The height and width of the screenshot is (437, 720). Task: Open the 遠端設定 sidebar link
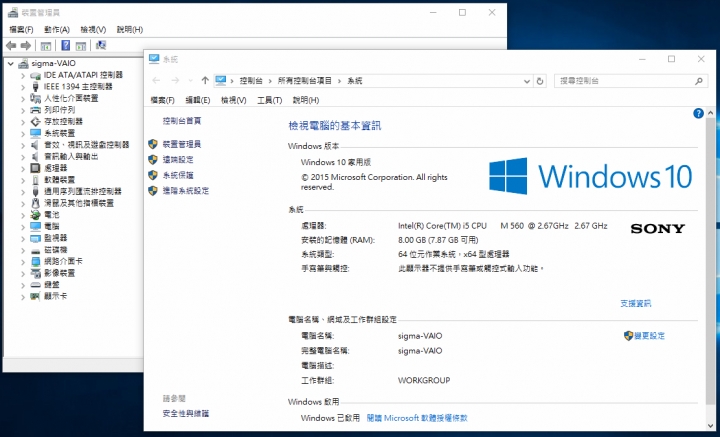178,160
